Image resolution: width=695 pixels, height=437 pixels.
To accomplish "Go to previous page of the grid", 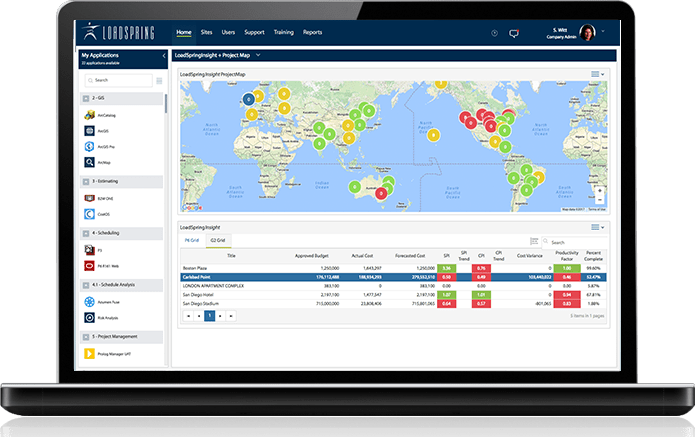I will point(199,316).
